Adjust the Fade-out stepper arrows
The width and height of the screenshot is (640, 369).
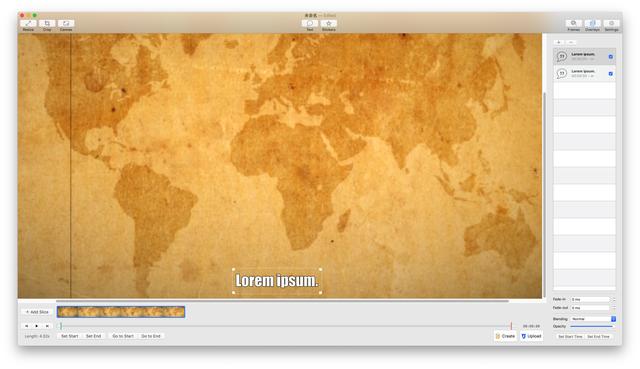click(x=614, y=308)
